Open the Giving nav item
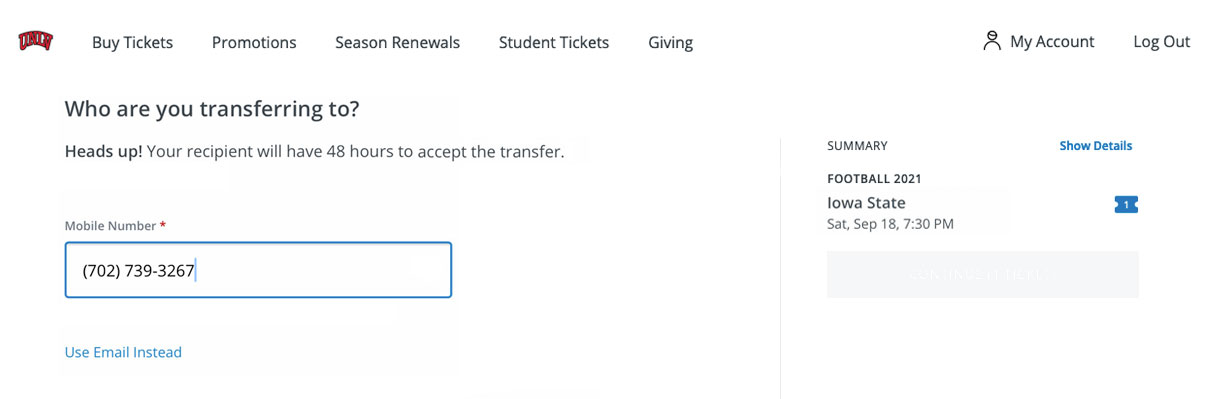Screen dimensions: 1209x399 (670, 42)
